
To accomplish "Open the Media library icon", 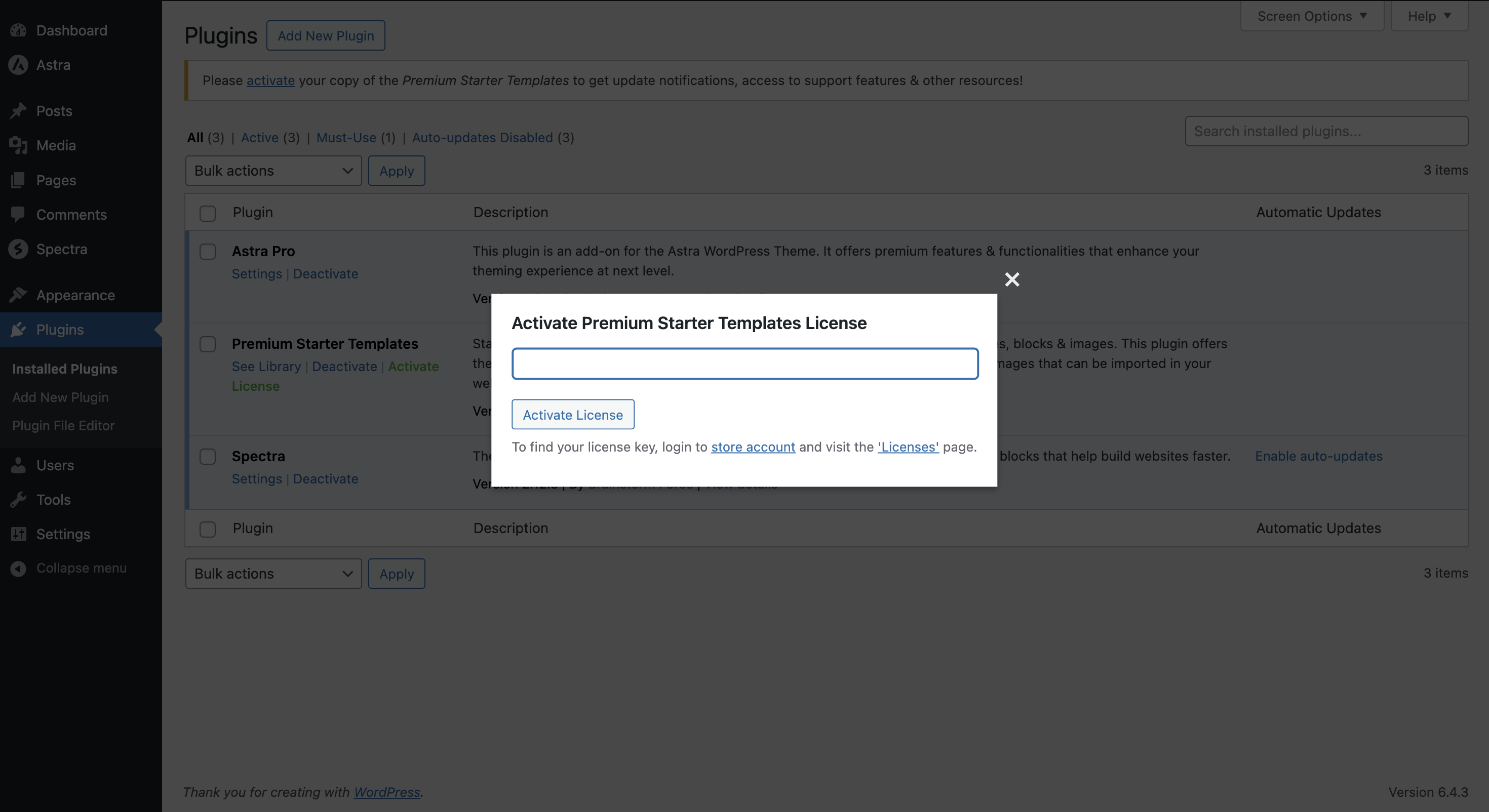I will 18,146.
